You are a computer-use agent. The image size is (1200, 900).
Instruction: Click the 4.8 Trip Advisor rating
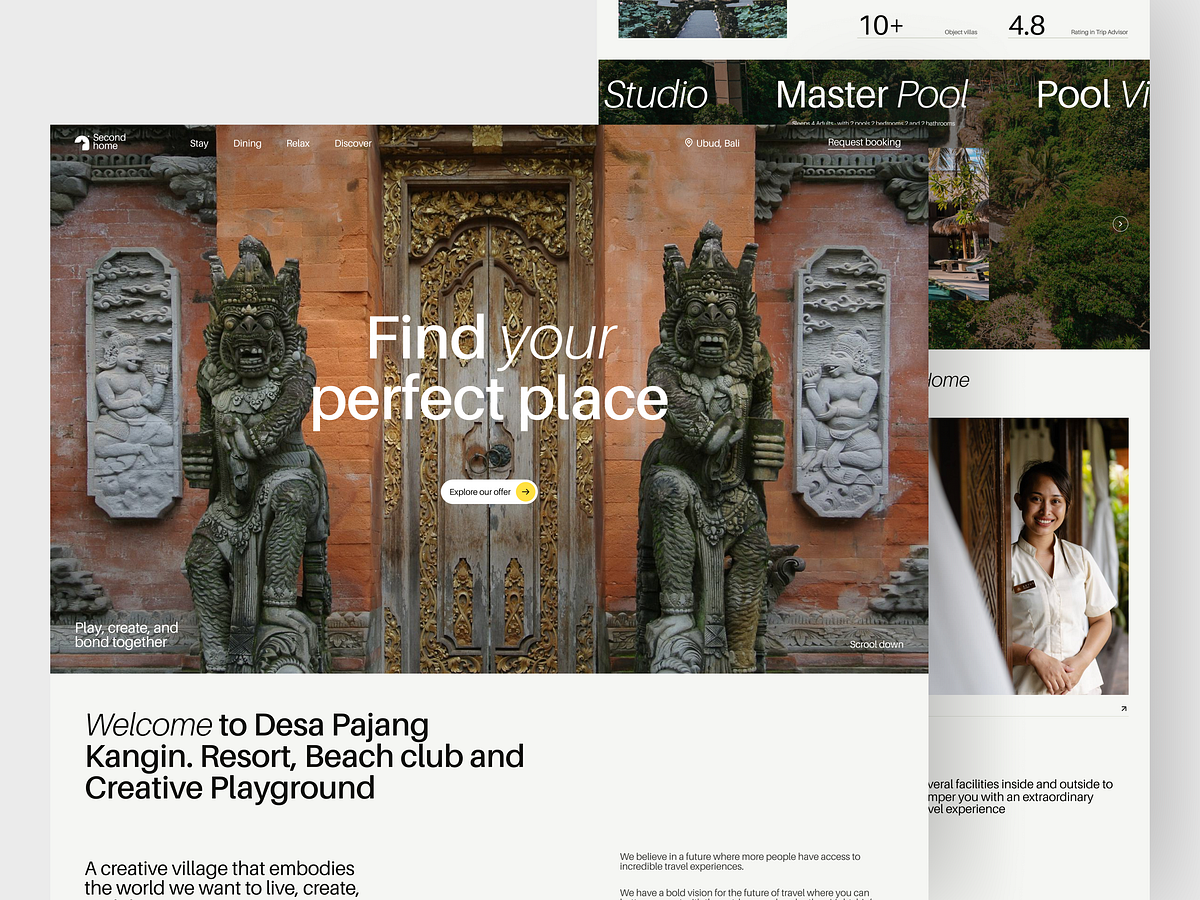(x=1027, y=25)
